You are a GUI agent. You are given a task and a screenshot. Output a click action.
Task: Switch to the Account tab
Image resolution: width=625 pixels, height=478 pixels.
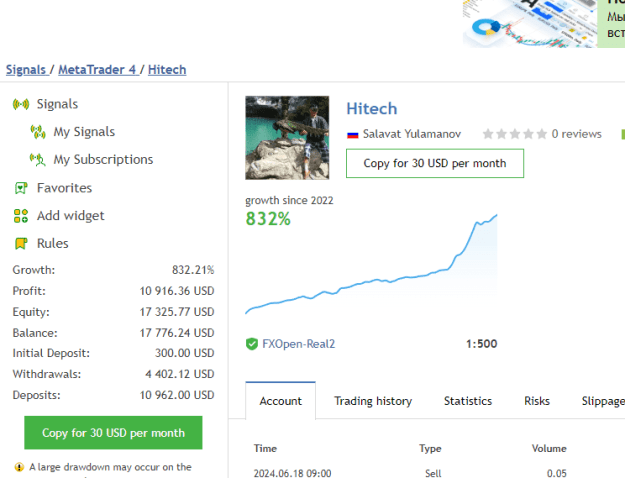(x=281, y=401)
